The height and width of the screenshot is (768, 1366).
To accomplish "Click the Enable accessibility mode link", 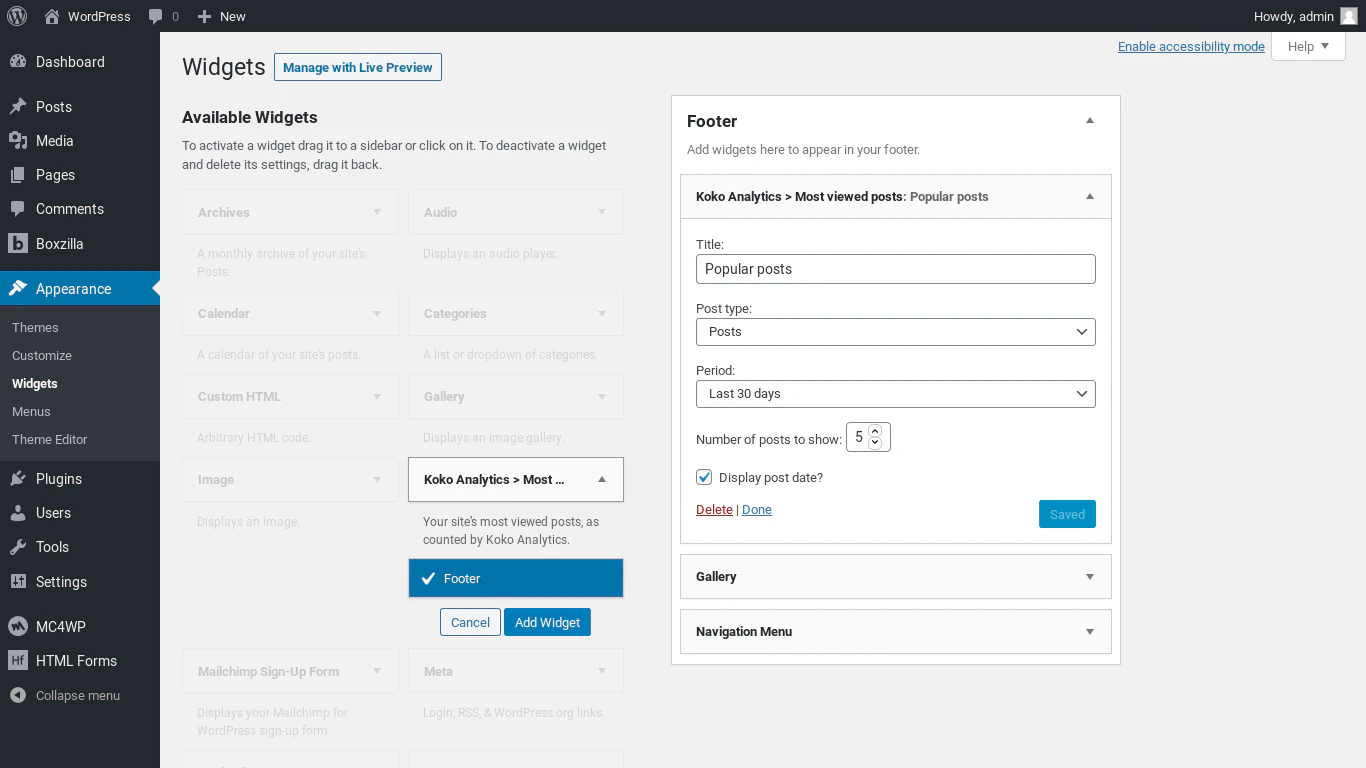I will coord(1191,47).
